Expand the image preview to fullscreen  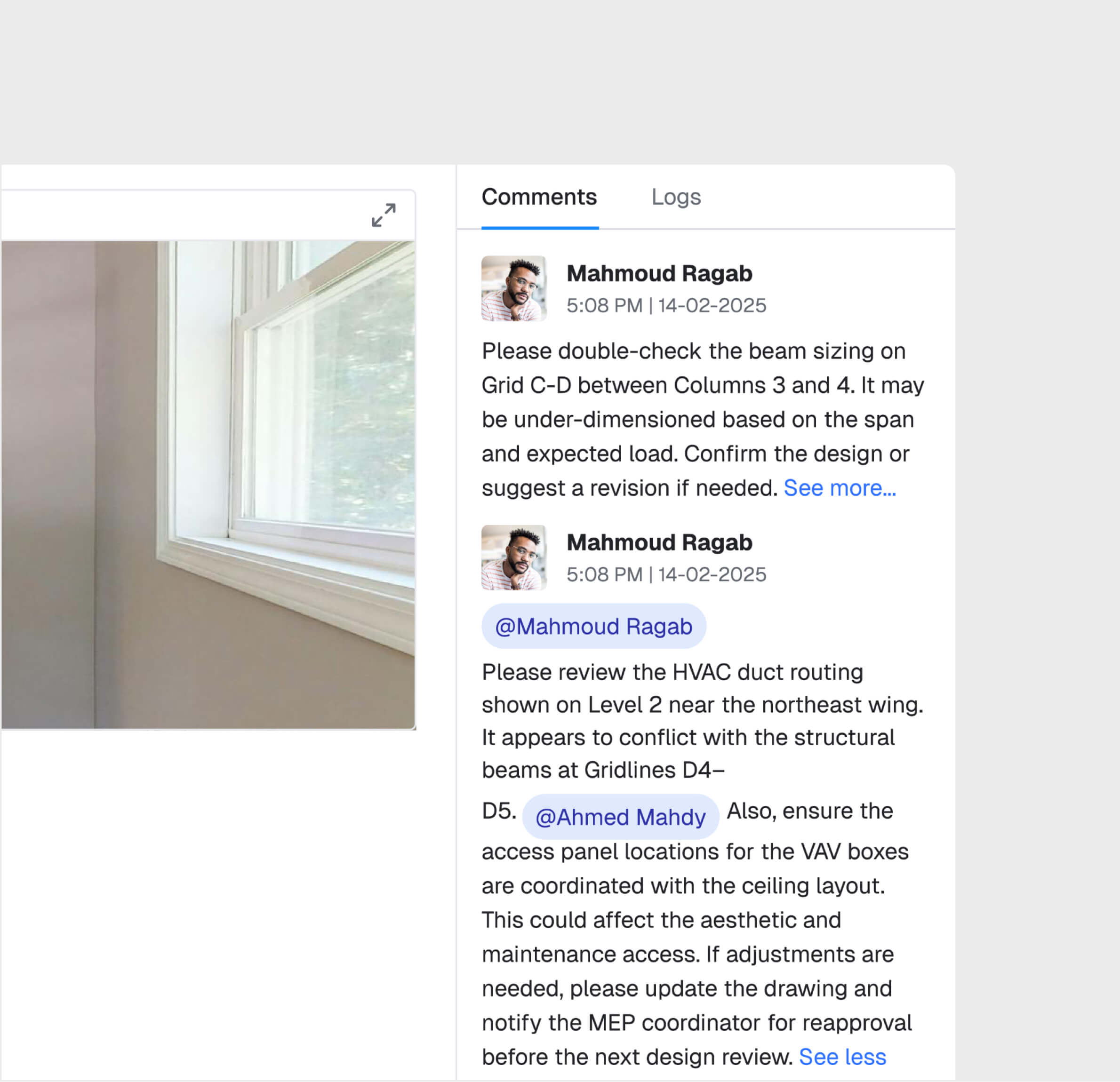(x=383, y=215)
